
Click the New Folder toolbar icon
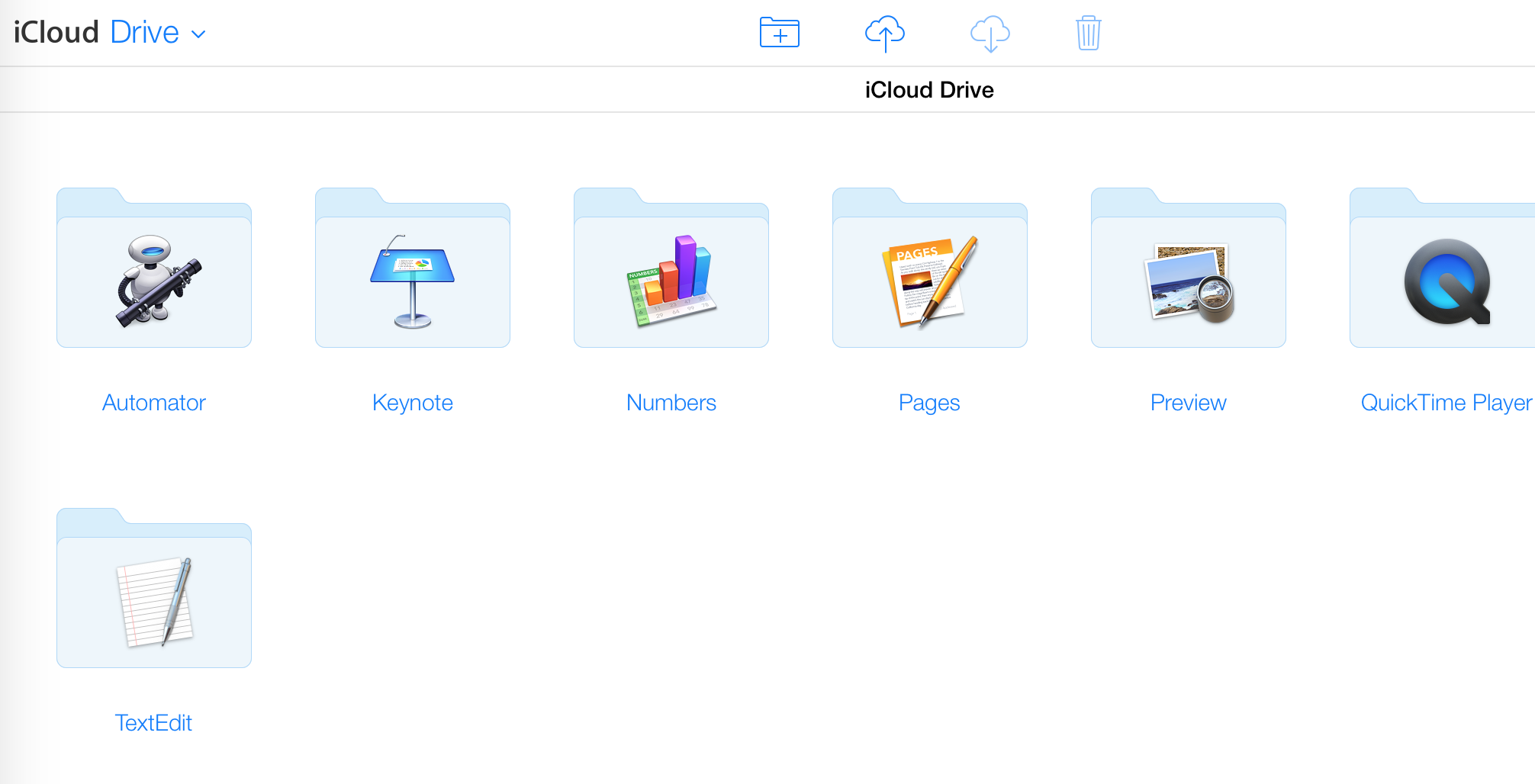pyautogui.click(x=779, y=33)
